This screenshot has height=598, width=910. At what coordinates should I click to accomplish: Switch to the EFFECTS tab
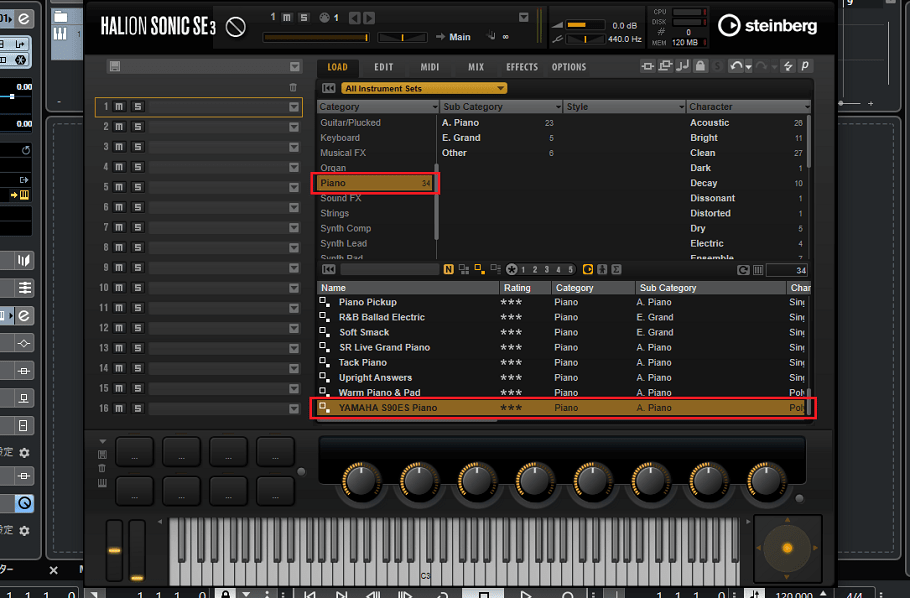[522, 67]
